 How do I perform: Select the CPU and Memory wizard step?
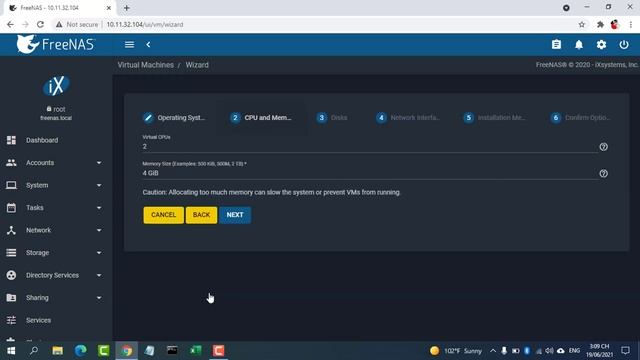point(261,118)
